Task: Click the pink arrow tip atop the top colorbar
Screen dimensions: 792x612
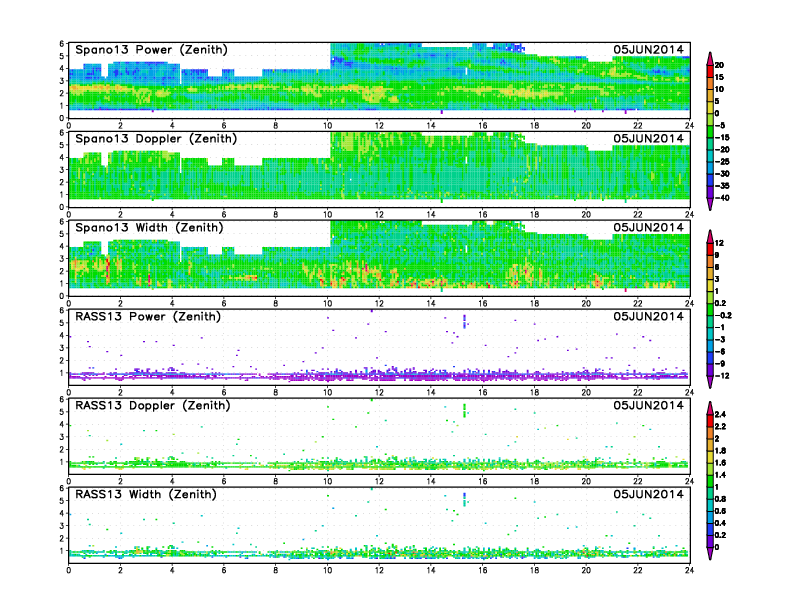Action: [710, 58]
